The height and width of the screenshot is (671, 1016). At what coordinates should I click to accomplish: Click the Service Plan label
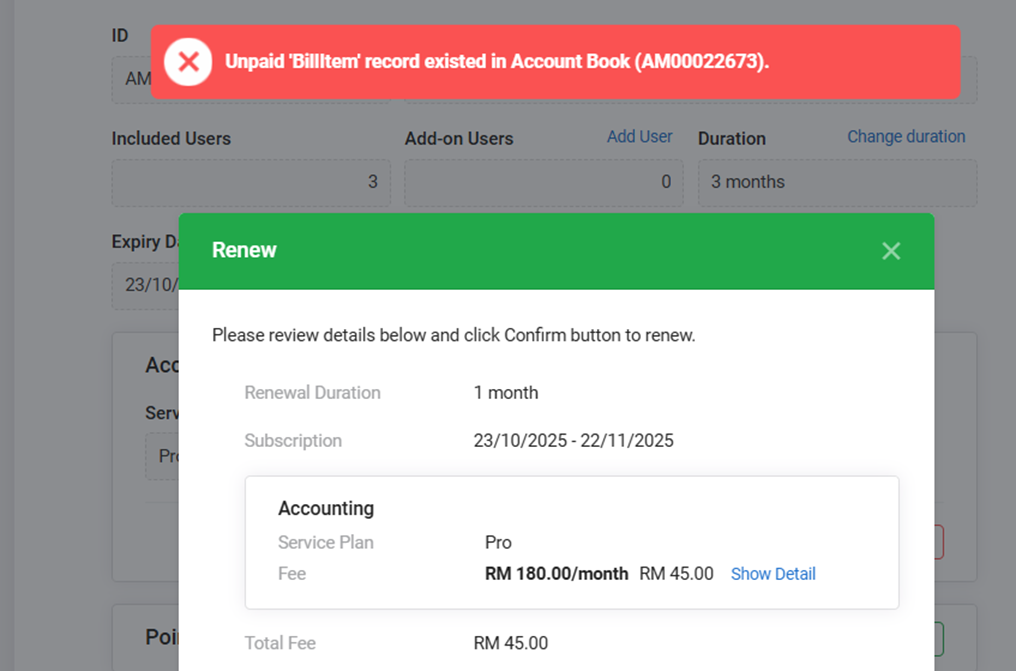tap(326, 542)
